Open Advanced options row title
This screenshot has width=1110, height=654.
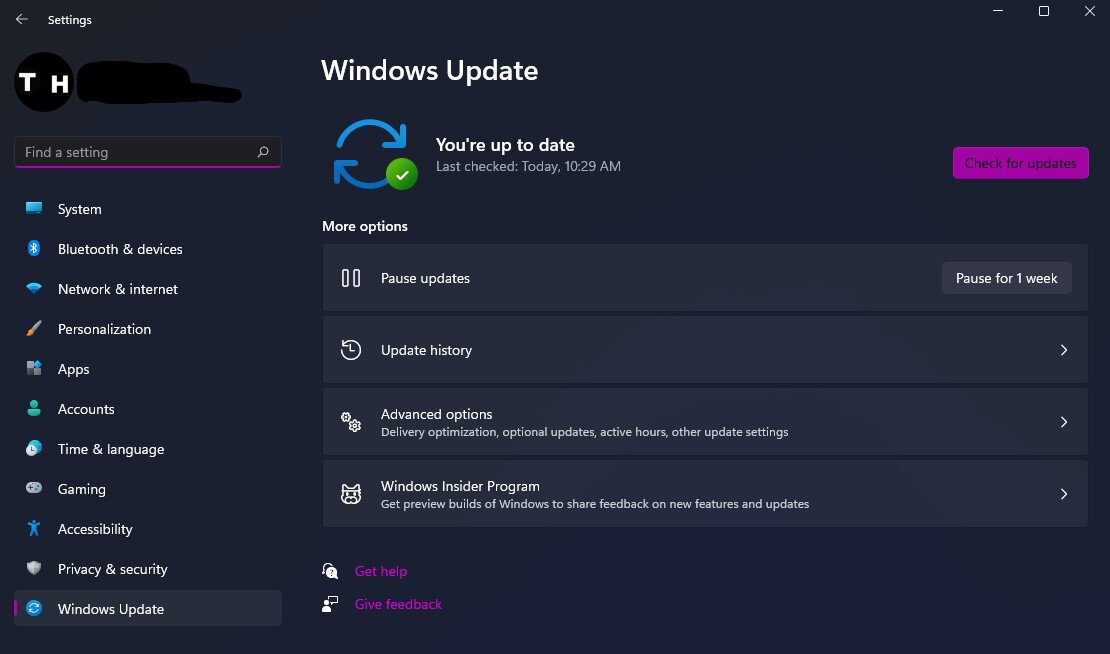tap(436, 414)
